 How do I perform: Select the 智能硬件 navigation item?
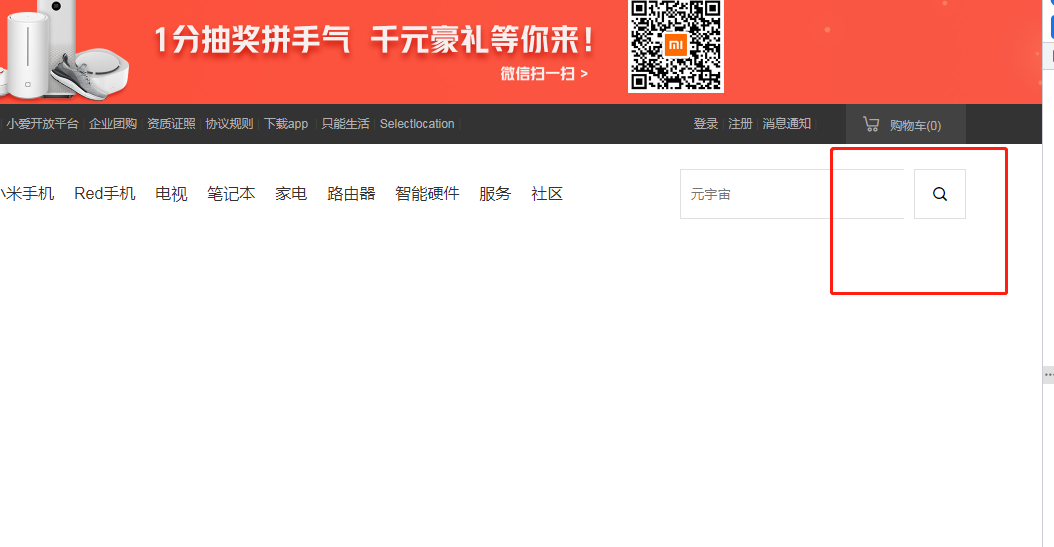pos(428,194)
